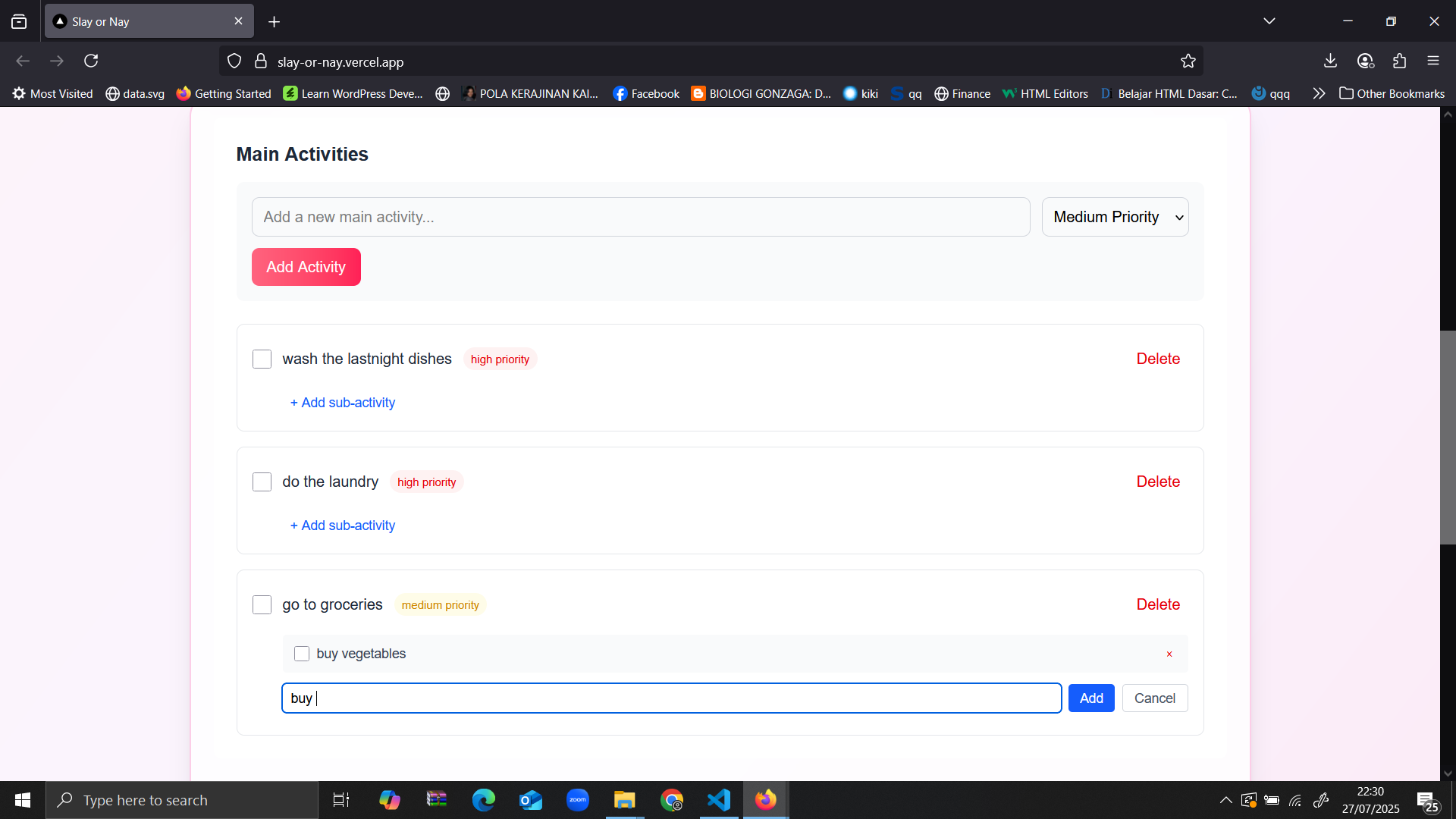Open Other Bookmarks folder
1456x819 pixels.
pos(1392,93)
